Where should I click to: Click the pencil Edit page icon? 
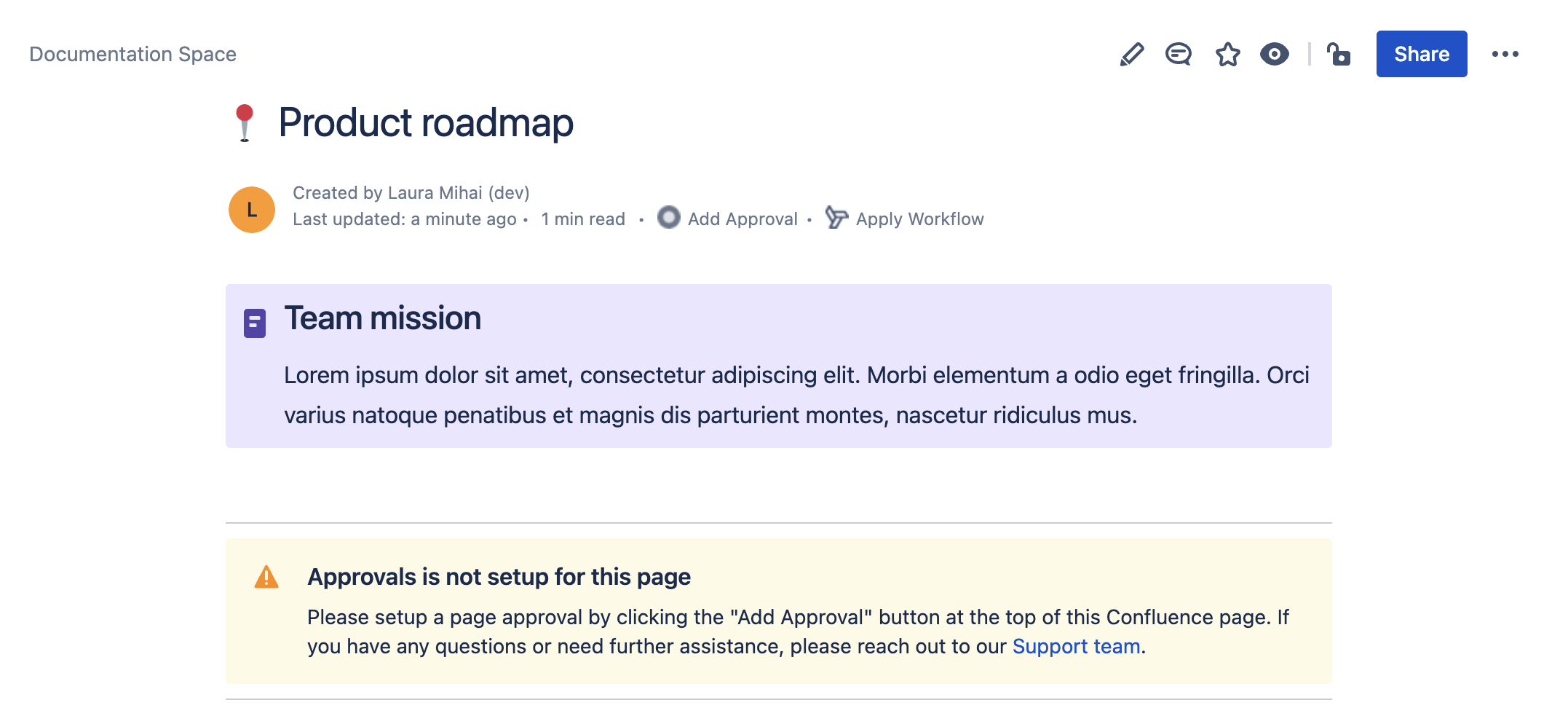point(1132,55)
